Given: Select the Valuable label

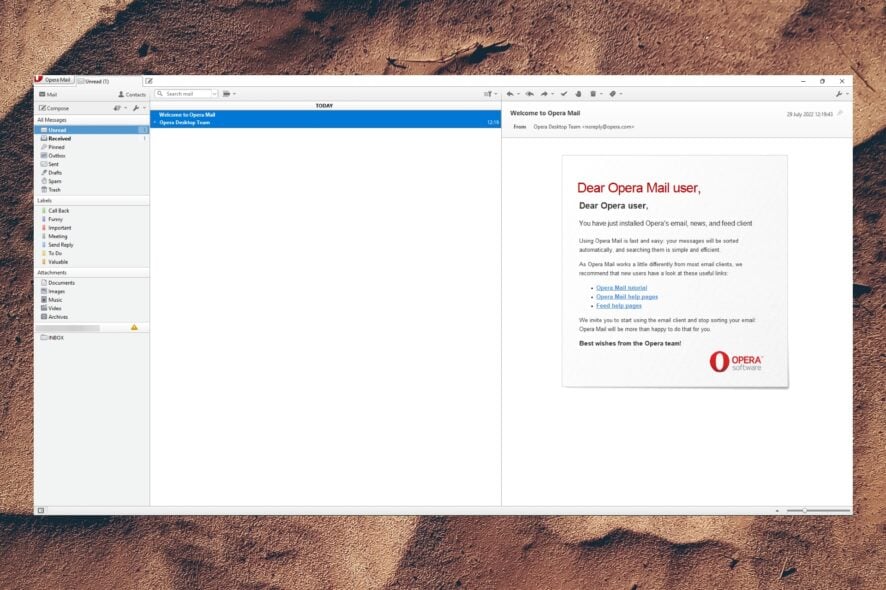Looking at the screenshot, I should pyautogui.click(x=92, y=262).
